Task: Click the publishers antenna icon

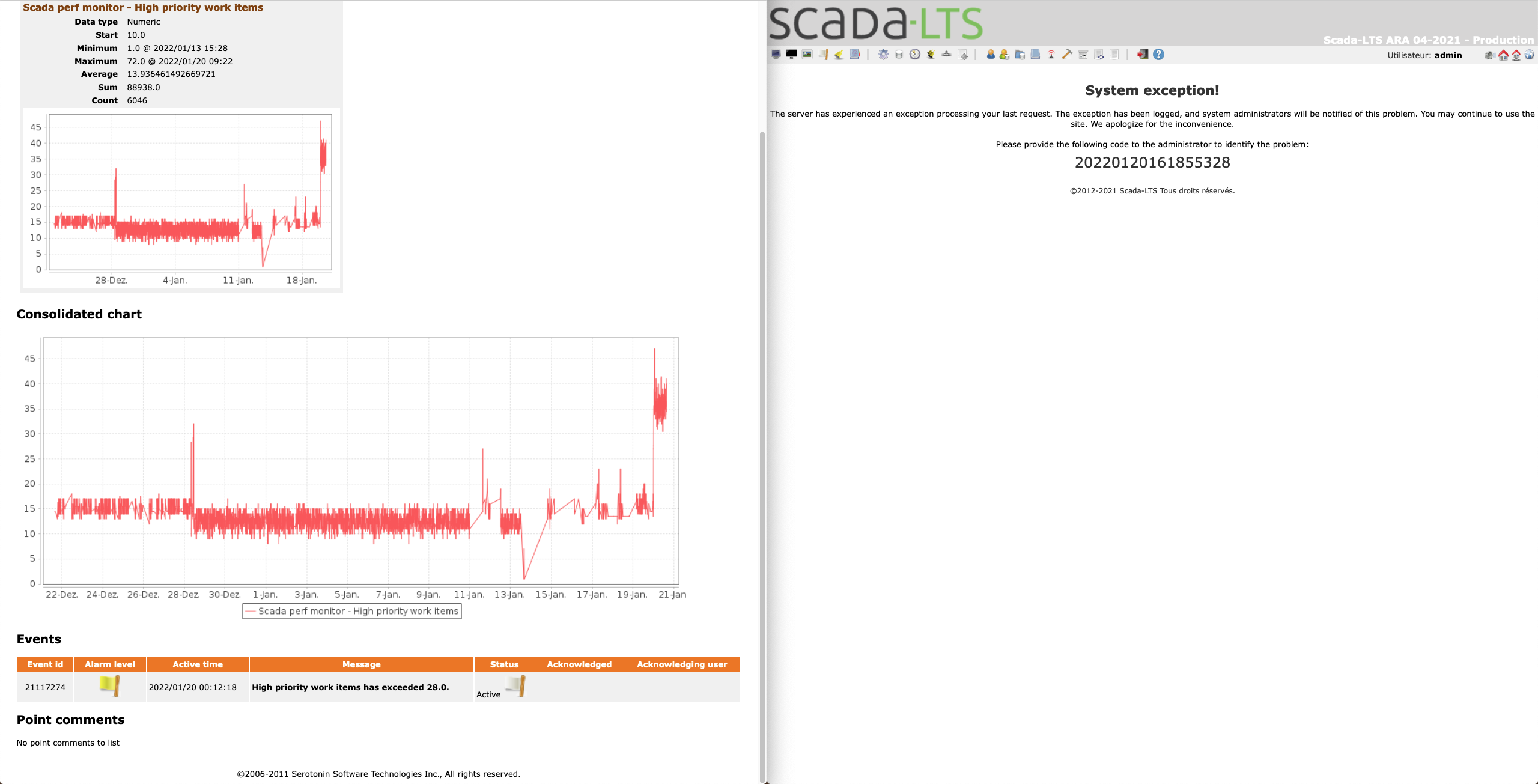Action: point(1053,55)
